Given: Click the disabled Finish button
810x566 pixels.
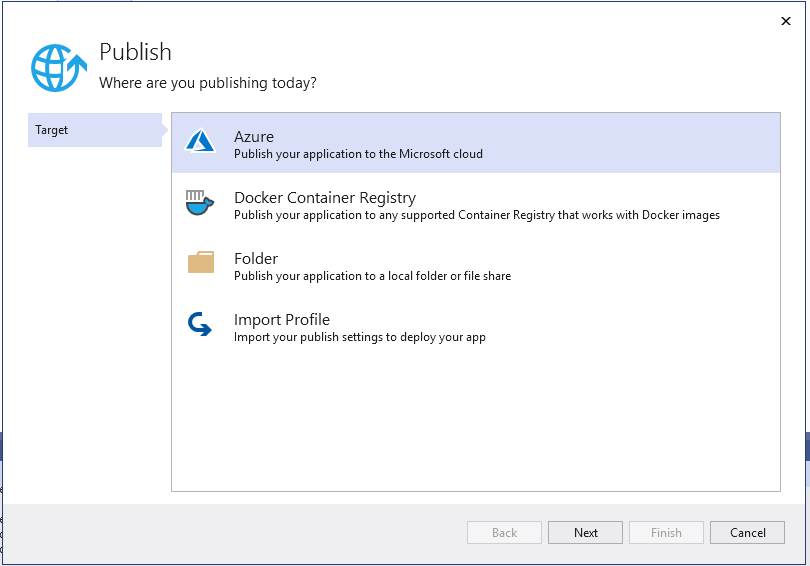Looking at the screenshot, I should click(x=666, y=532).
